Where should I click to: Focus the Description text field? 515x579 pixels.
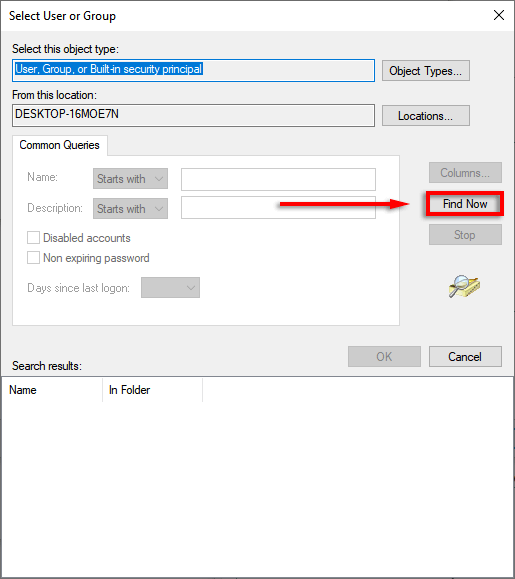pyautogui.click(x=278, y=208)
